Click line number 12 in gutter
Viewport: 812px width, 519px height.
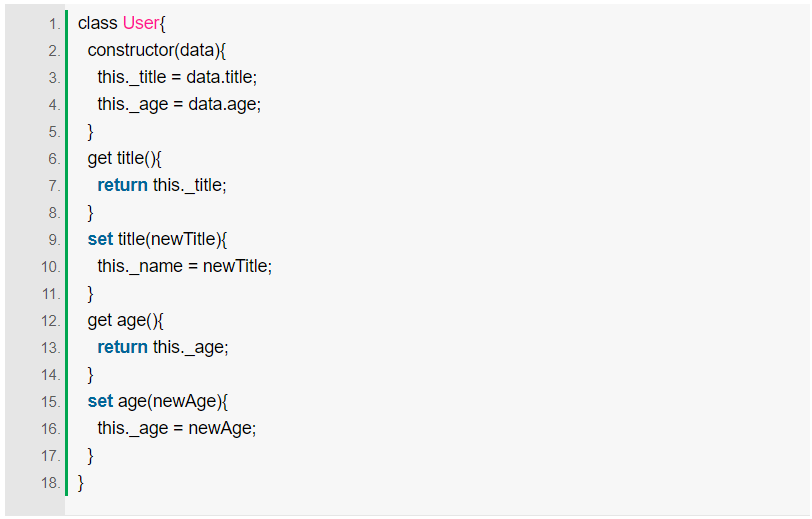pos(51,321)
